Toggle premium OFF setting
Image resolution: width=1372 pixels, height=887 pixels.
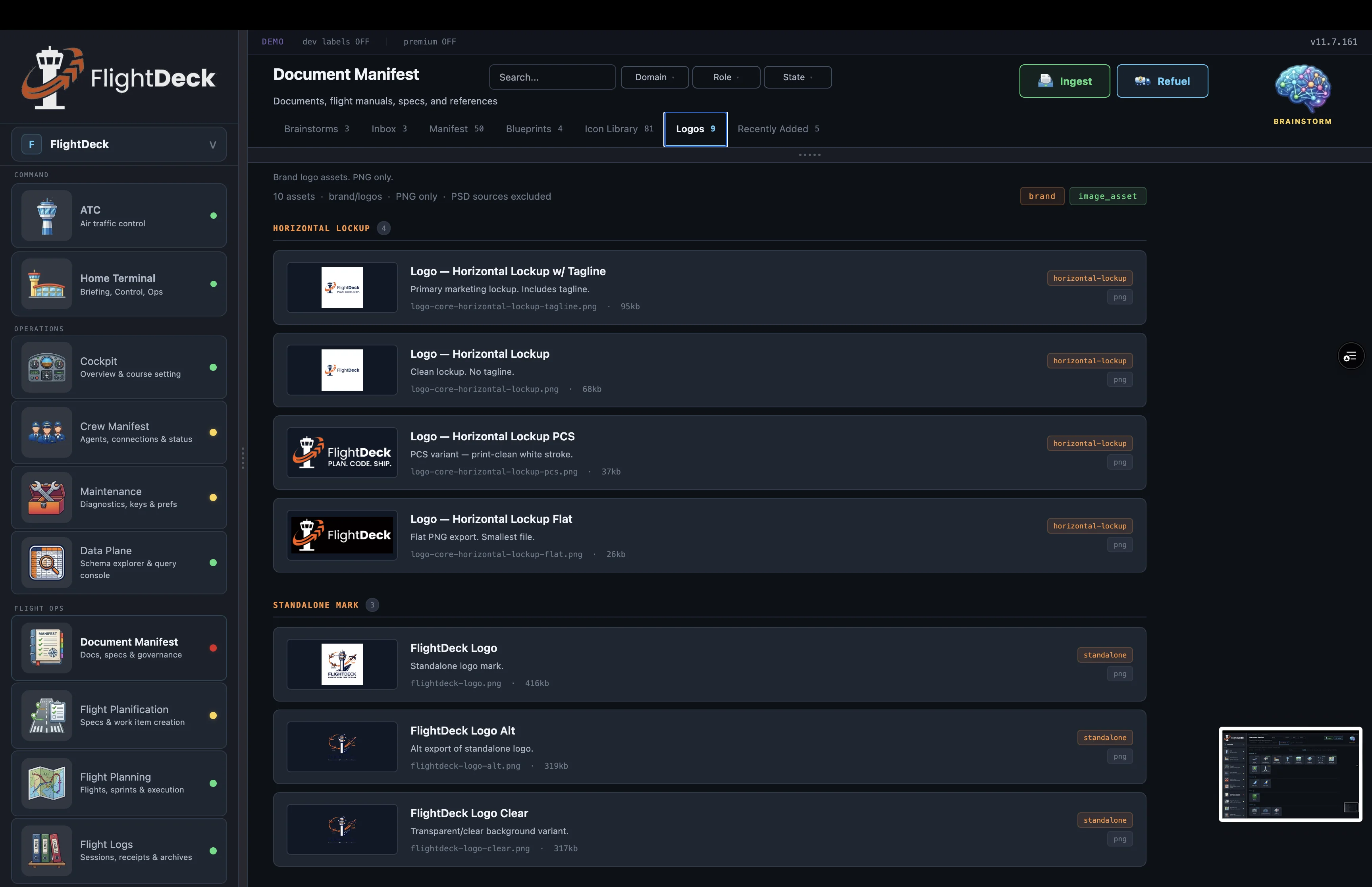point(430,41)
